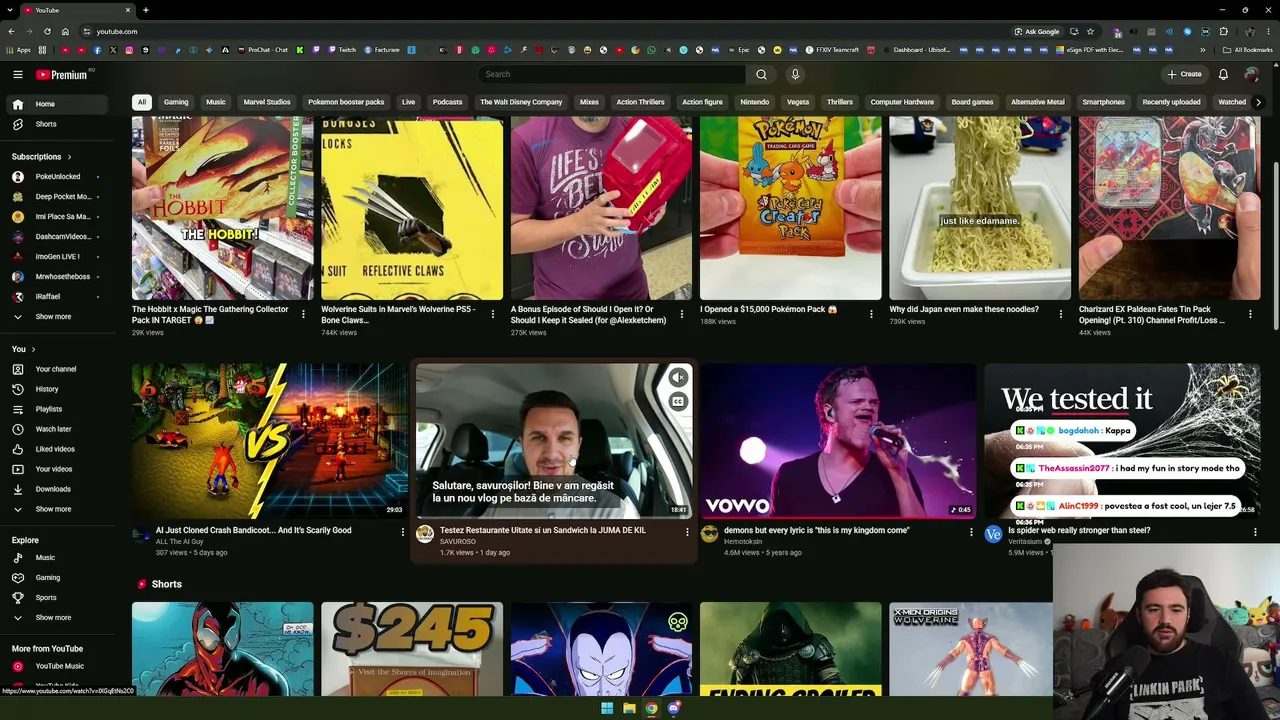1280x720 pixels.
Task: Open the All Bookmarks folder
Action: [1248, 50]
